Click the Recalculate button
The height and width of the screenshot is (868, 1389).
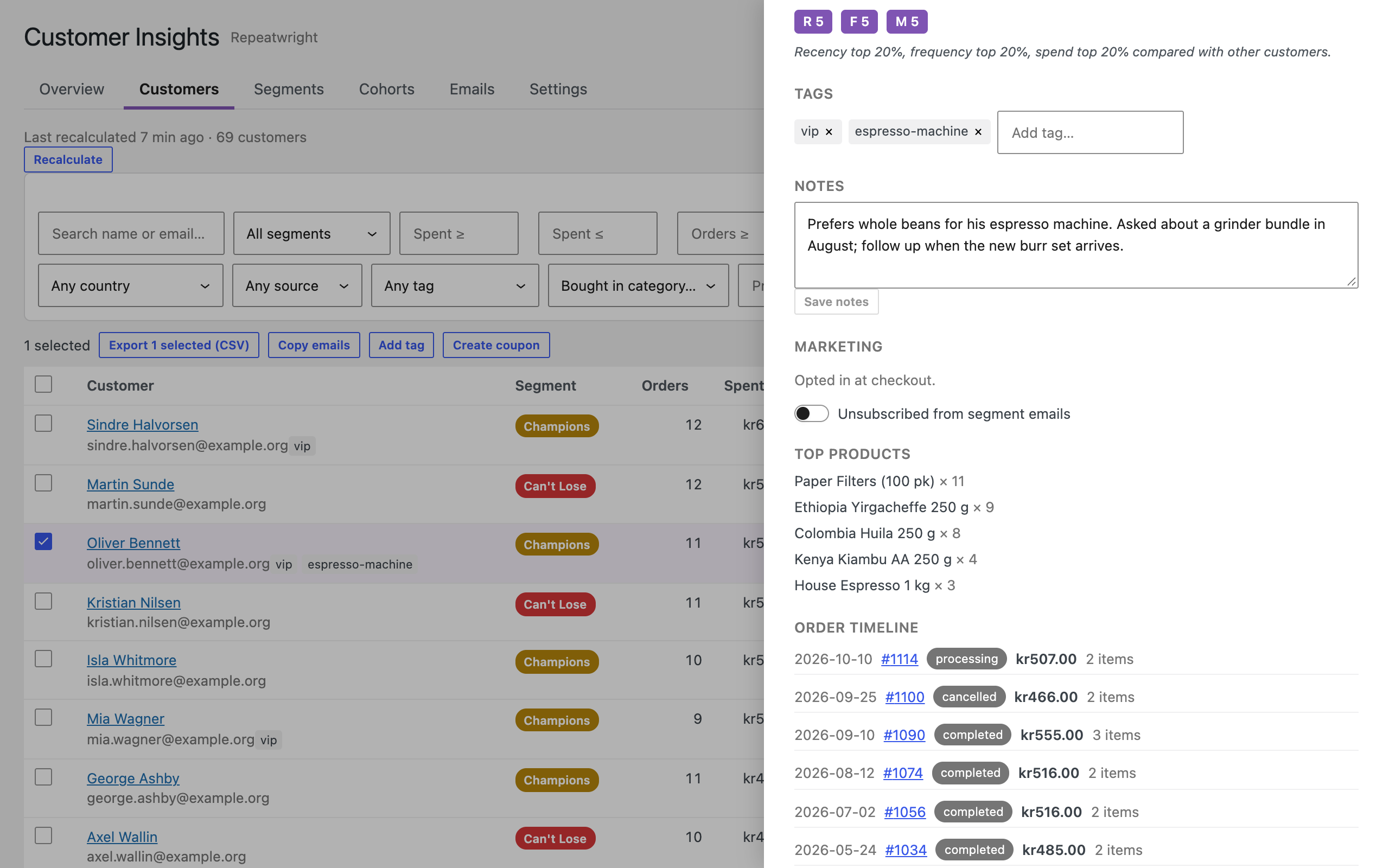click(68, 159)
